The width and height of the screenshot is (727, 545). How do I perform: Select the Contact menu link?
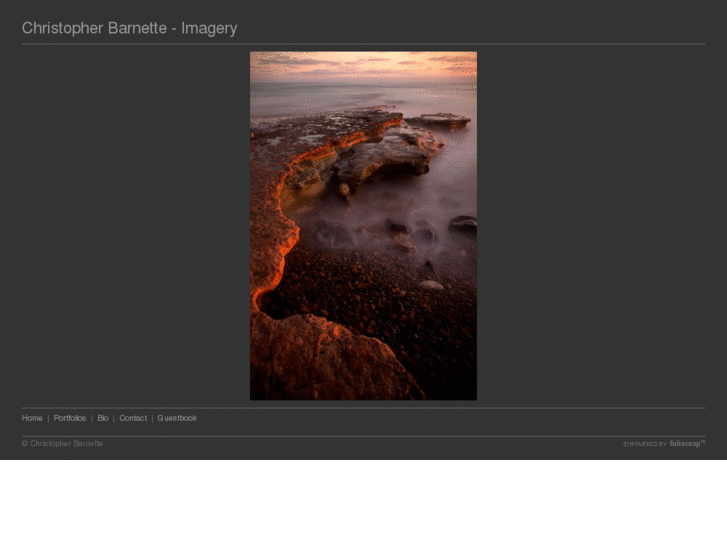[x=133, y=418]
